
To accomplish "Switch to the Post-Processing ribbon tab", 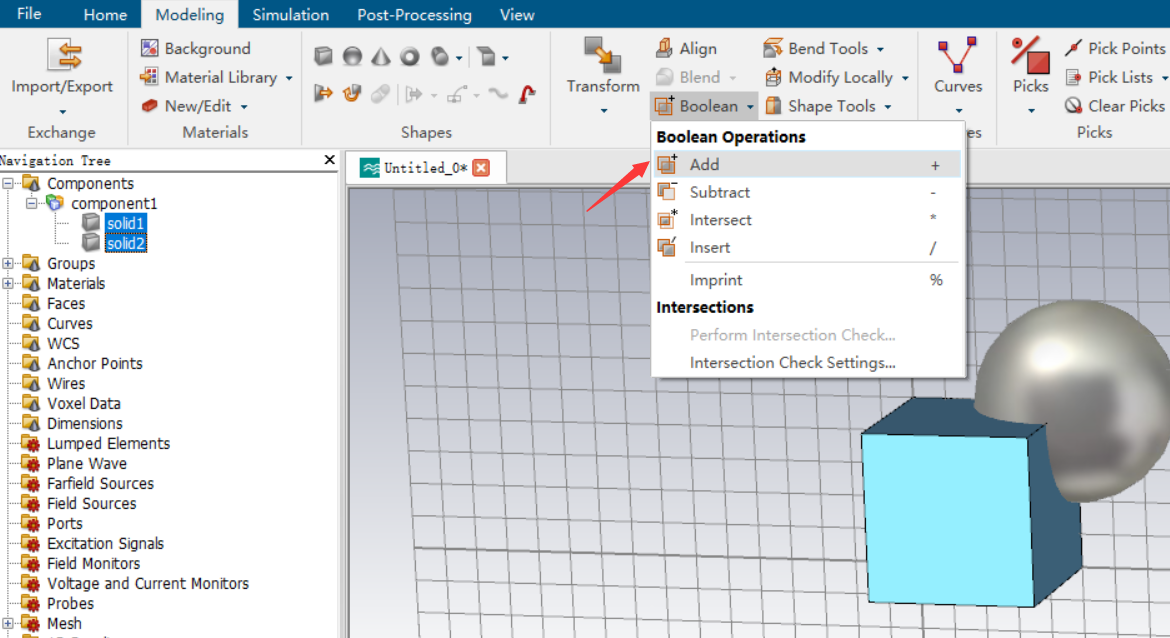I will click(x=414, y=14).
